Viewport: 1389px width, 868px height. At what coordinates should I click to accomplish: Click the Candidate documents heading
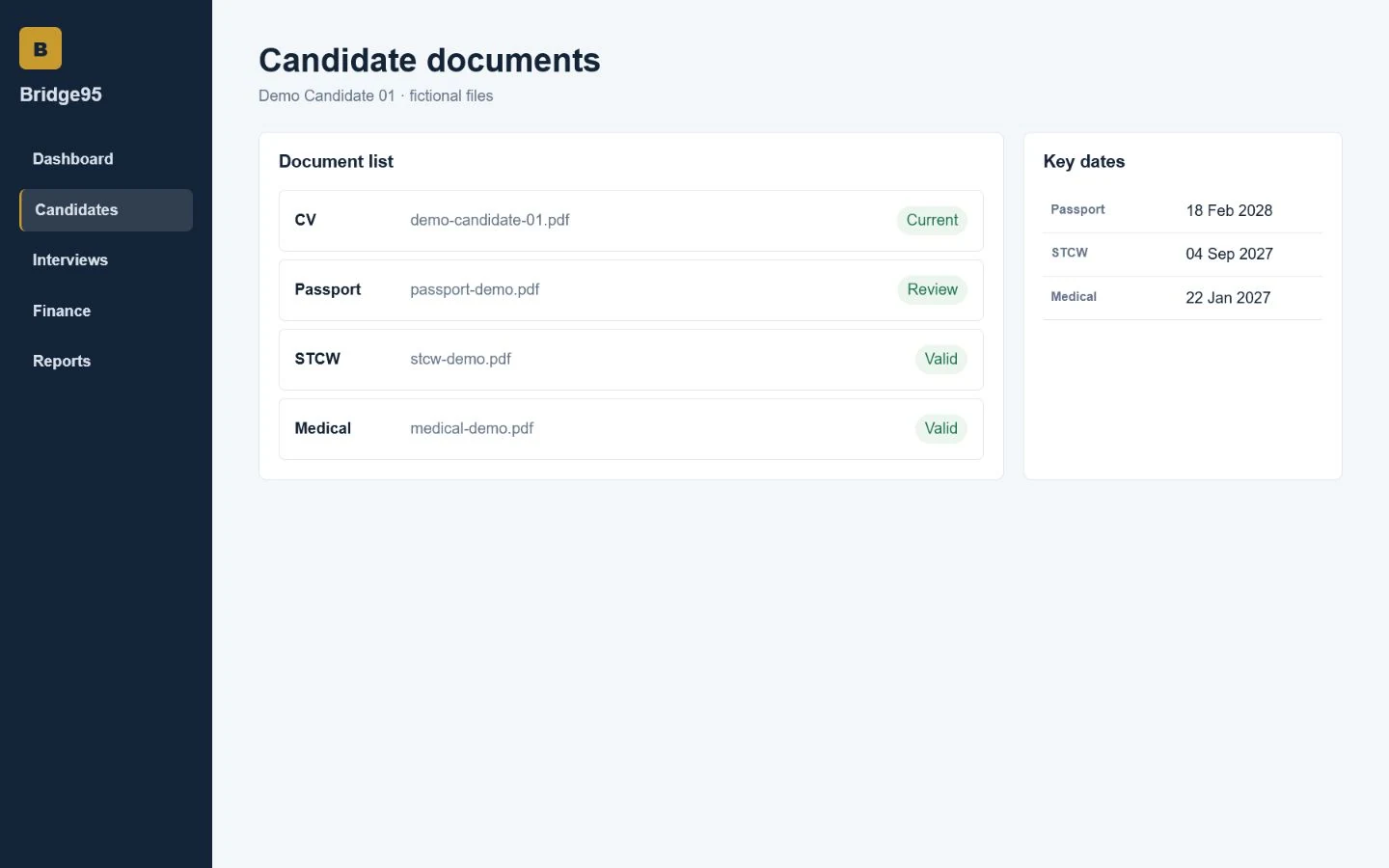click(x=429, y=60)
